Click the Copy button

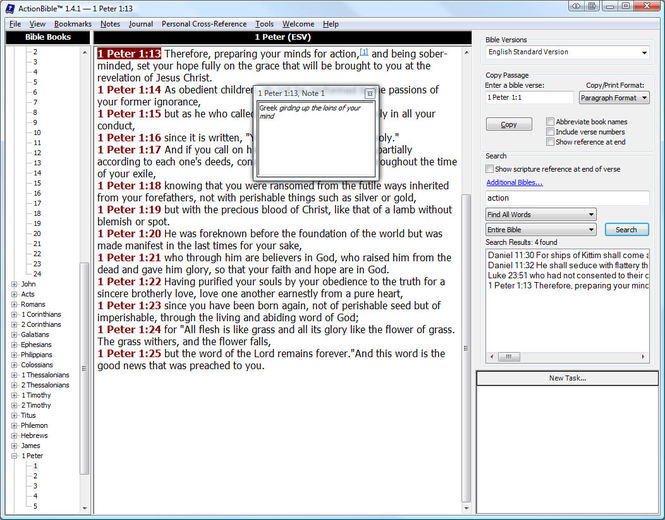pyautogui.click(x=509, y=124)
